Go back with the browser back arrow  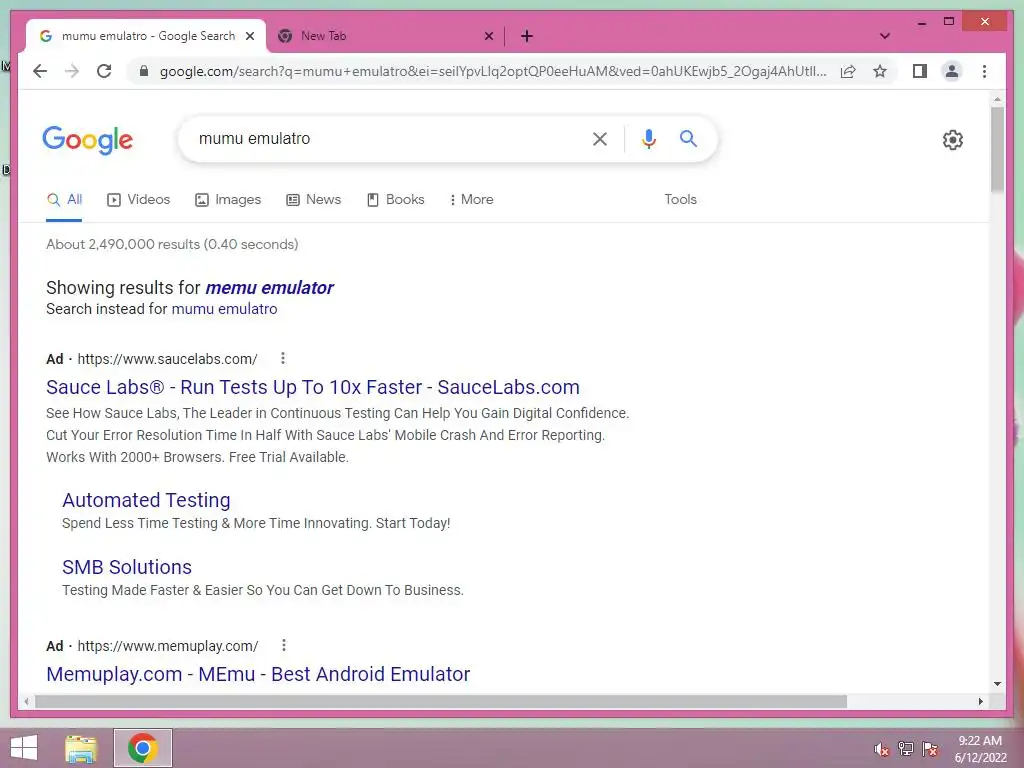(x=40, y=71)
